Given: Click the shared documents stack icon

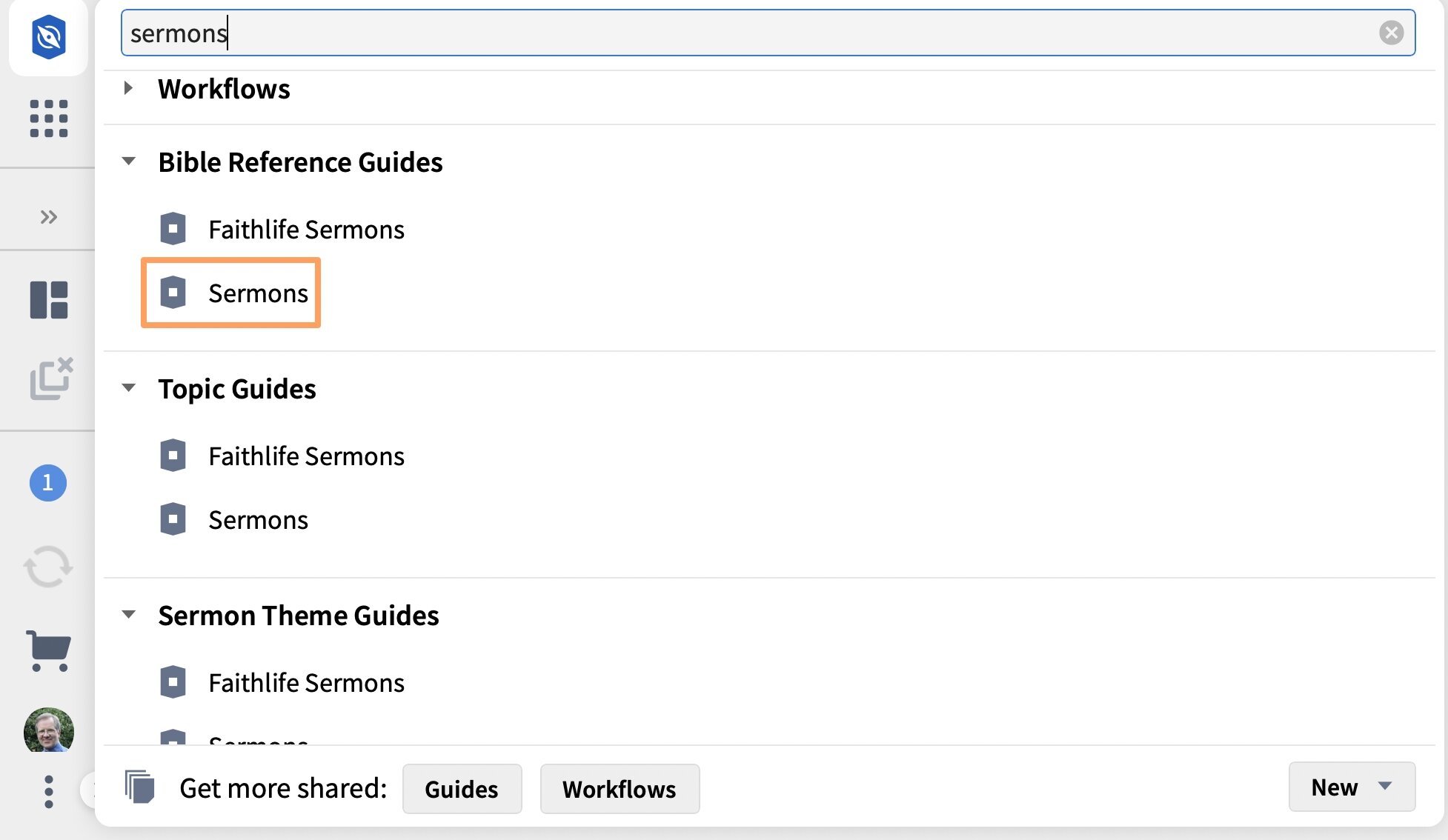Looking at the screenshot, I should point(139,787).
